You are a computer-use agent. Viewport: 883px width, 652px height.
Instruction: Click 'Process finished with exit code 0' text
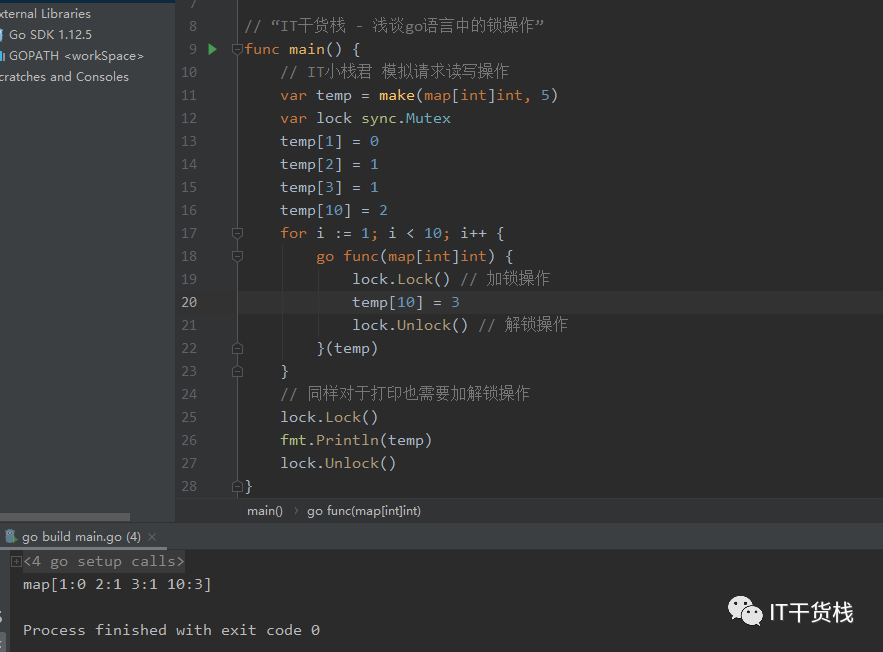tap(171, 630)
